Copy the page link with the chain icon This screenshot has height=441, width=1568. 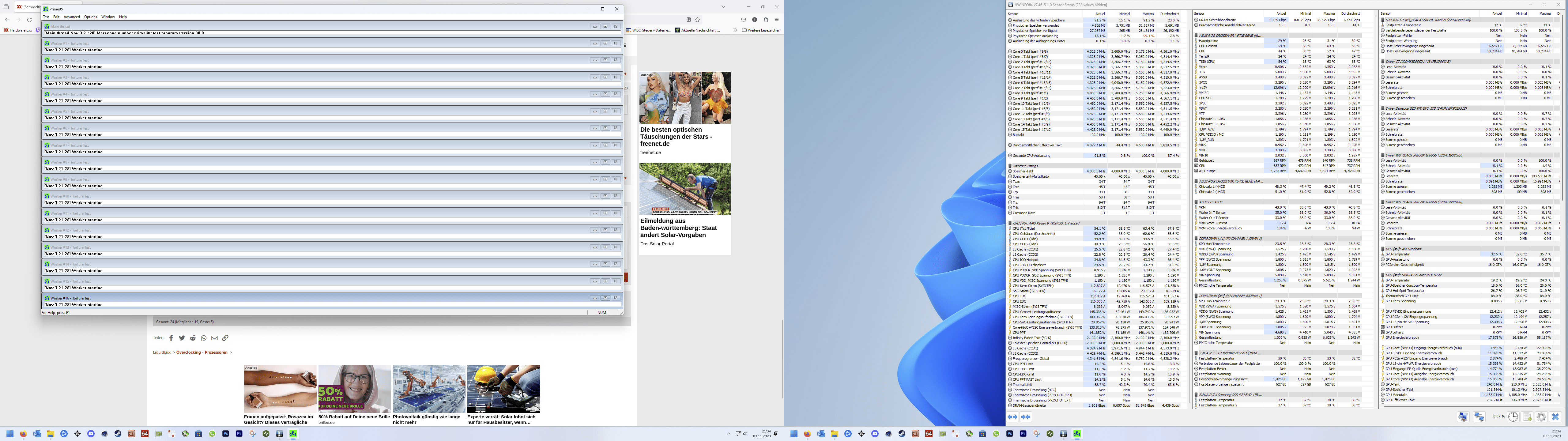[x=225, y=338]
